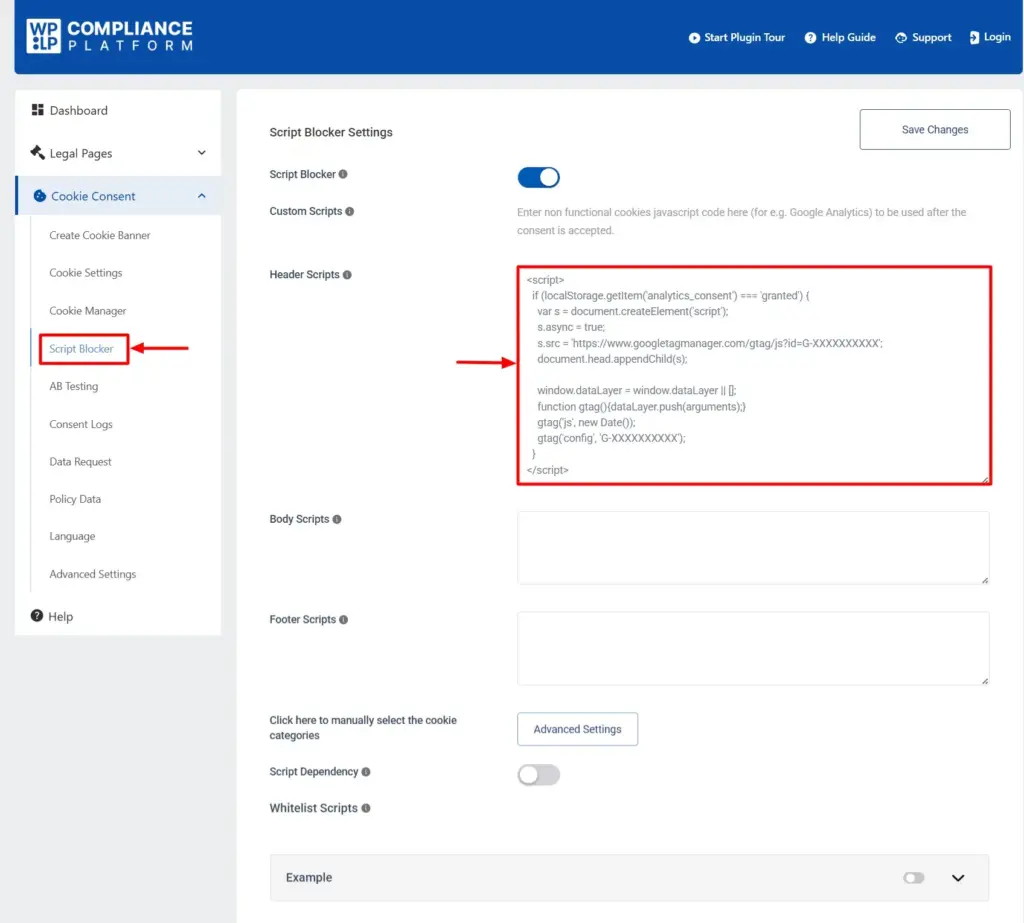Navigate to Consent Logs
Viewport: 1024px width, 923px height.
tap(80, 424)
